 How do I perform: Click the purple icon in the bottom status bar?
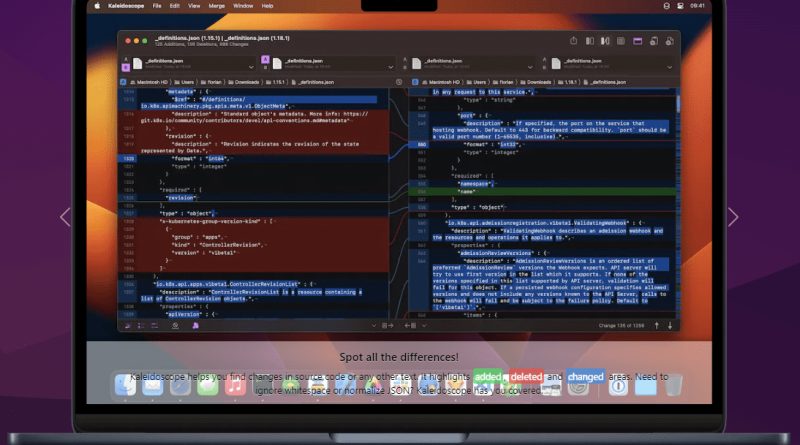coord(195,326)
